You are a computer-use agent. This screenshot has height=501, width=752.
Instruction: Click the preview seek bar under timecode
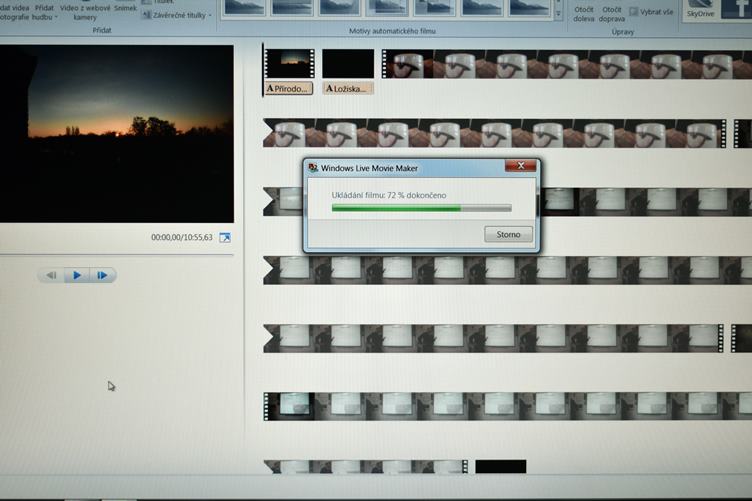coord(117,255)
